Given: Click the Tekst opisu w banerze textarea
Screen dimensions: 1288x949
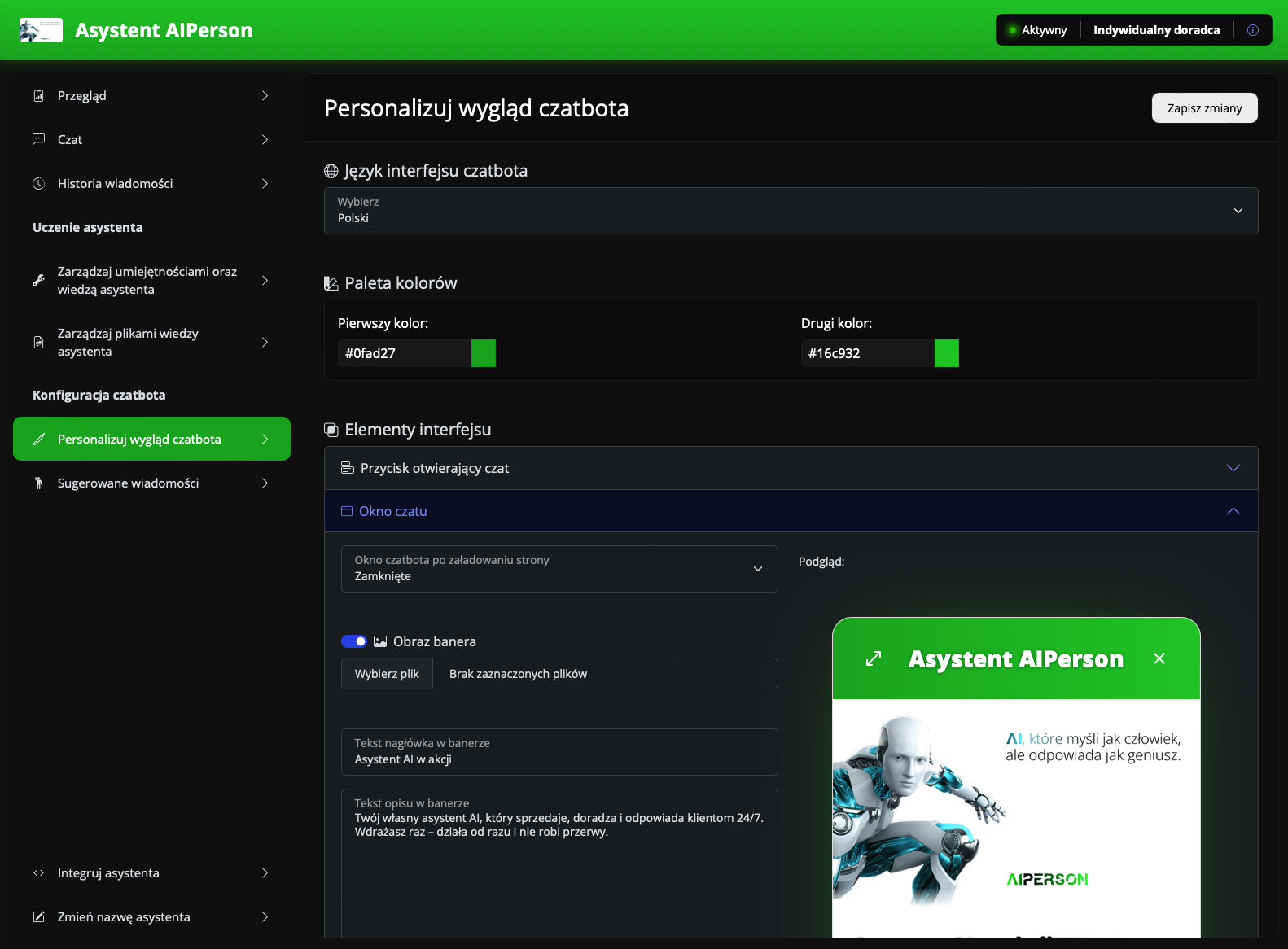Looking at the screenshot, I should pyautogui.click(x=559, y=863).
